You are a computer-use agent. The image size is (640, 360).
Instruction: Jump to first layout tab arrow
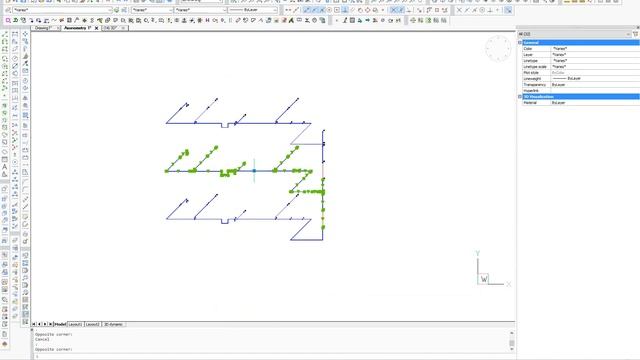[34, 324]
